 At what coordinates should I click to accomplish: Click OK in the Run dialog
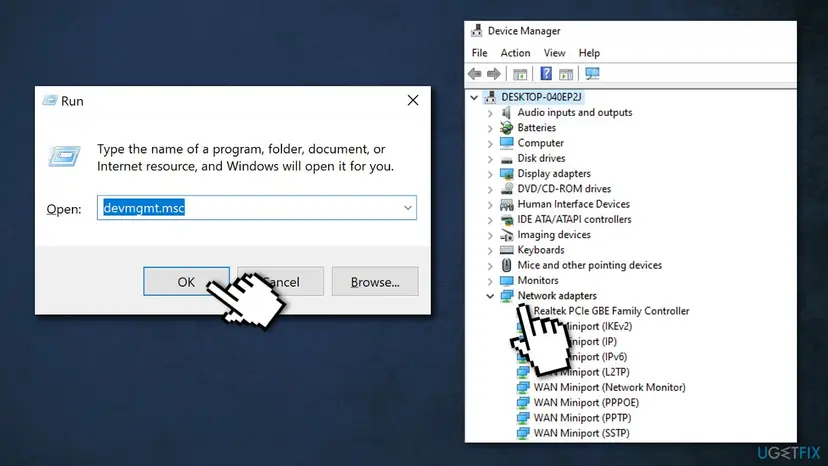tap(186, 282)
